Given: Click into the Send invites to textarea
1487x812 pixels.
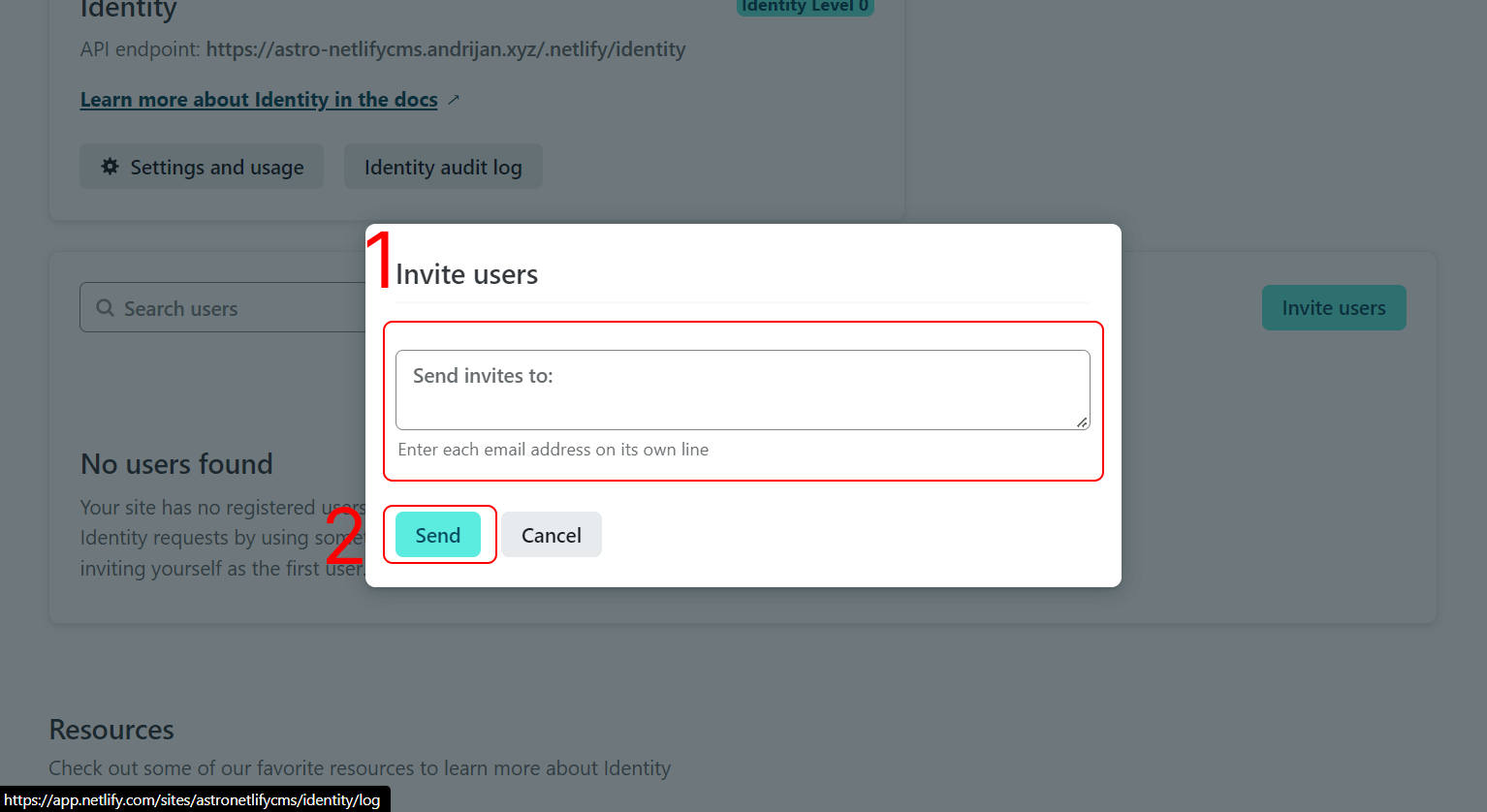Looking at the screenshot, I should [x=742, y=390].
